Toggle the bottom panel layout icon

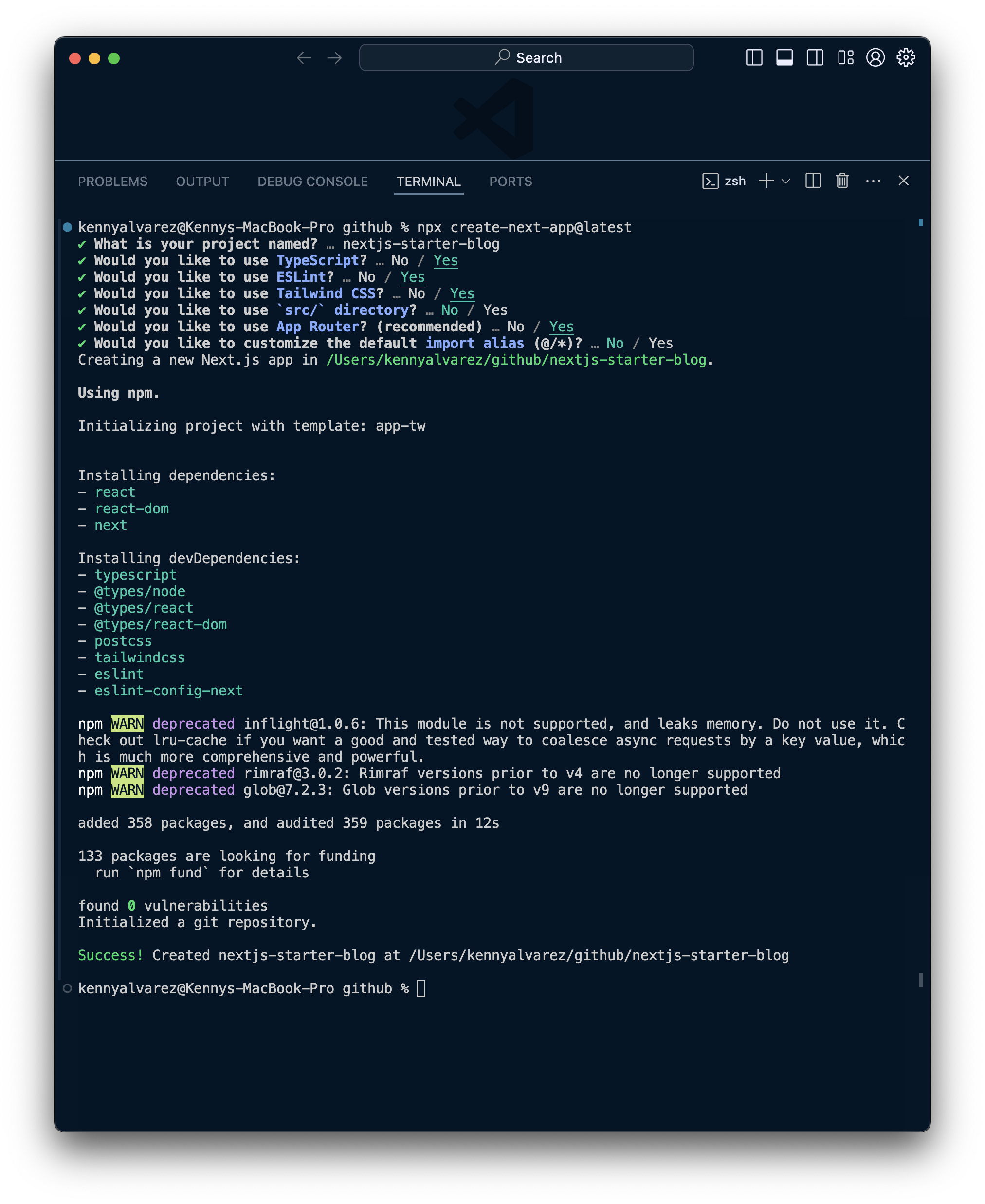[784, 57]
